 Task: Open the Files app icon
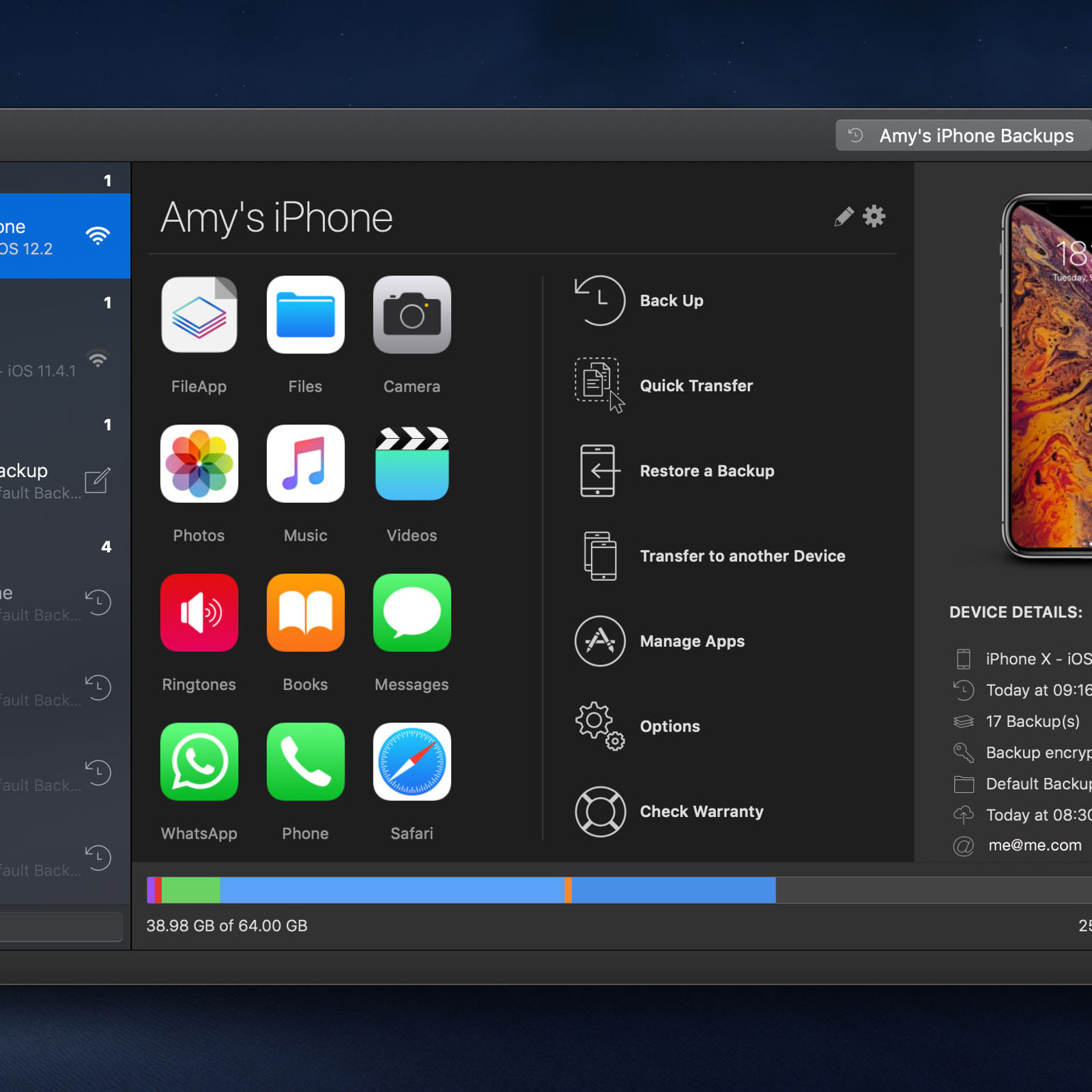[x=305, y=315]
